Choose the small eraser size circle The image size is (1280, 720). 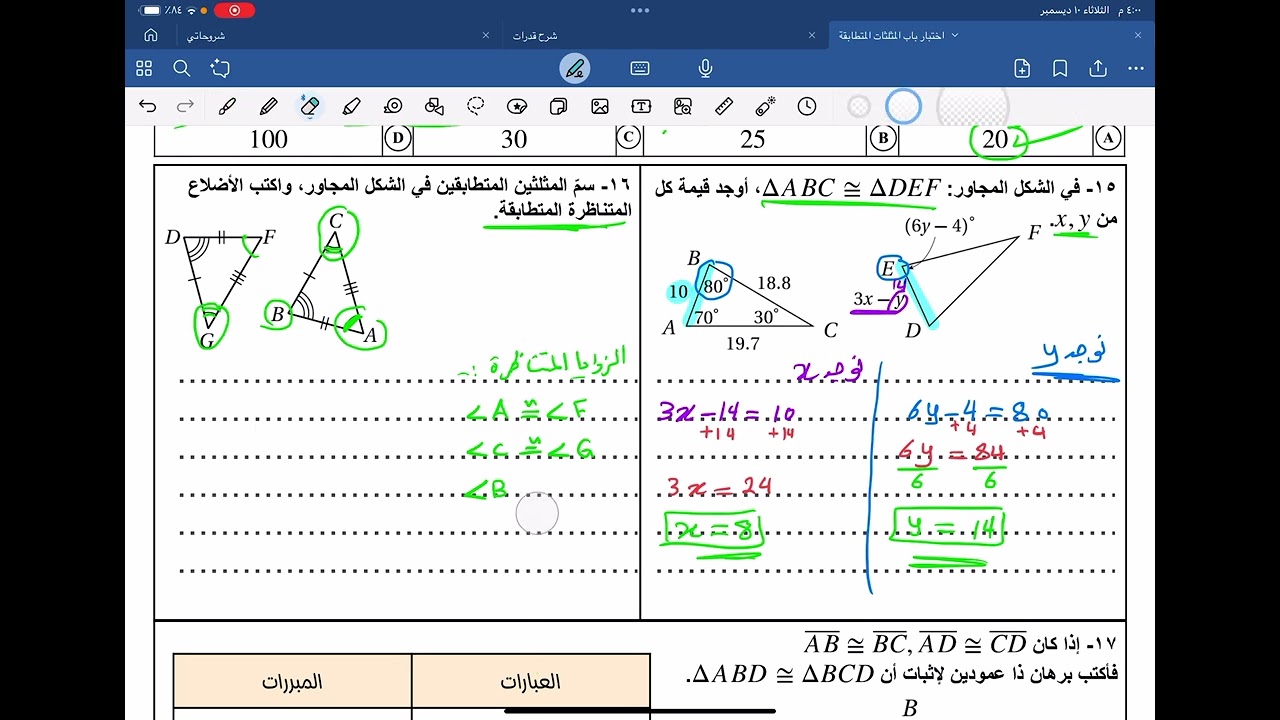click(859, 106)
